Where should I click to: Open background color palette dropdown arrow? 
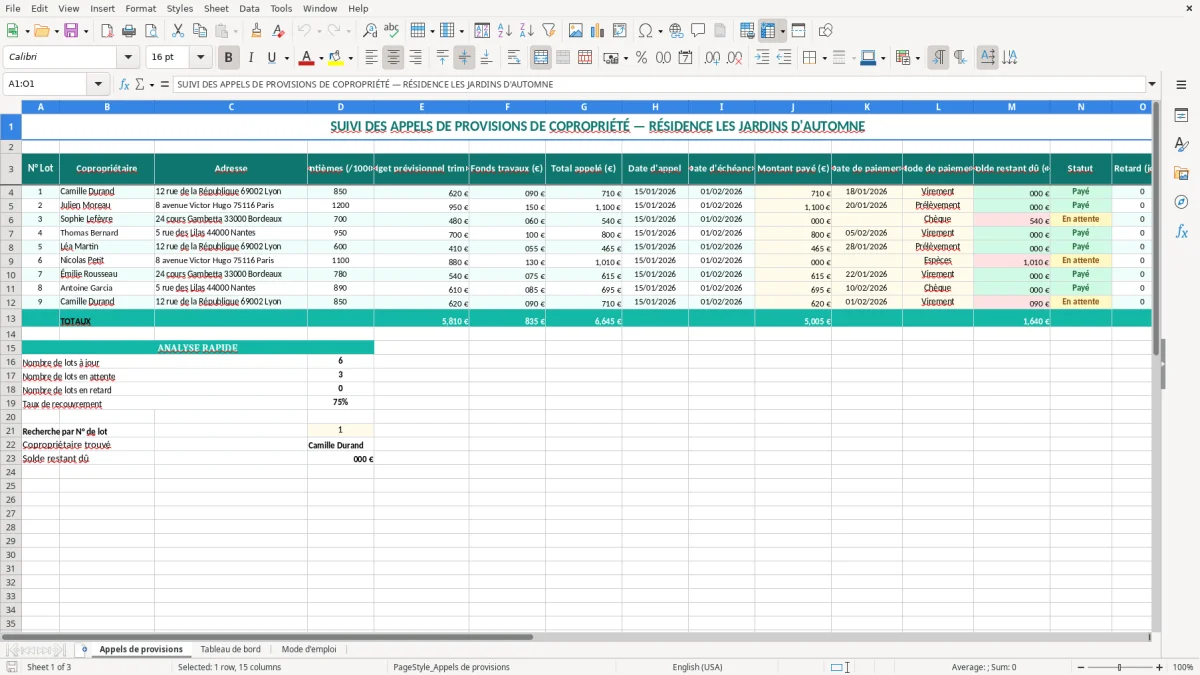click(x=350, y=58)
